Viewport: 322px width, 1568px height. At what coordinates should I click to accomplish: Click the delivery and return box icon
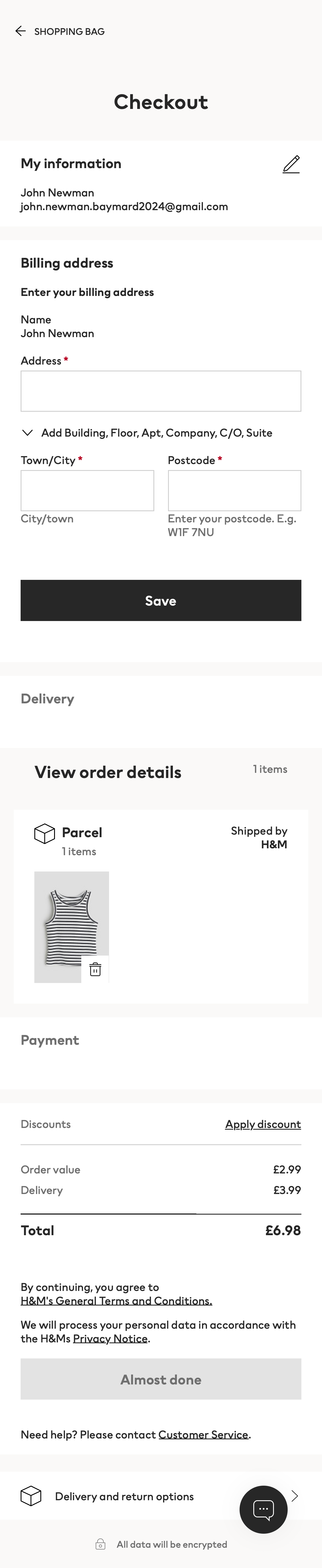31,1496
